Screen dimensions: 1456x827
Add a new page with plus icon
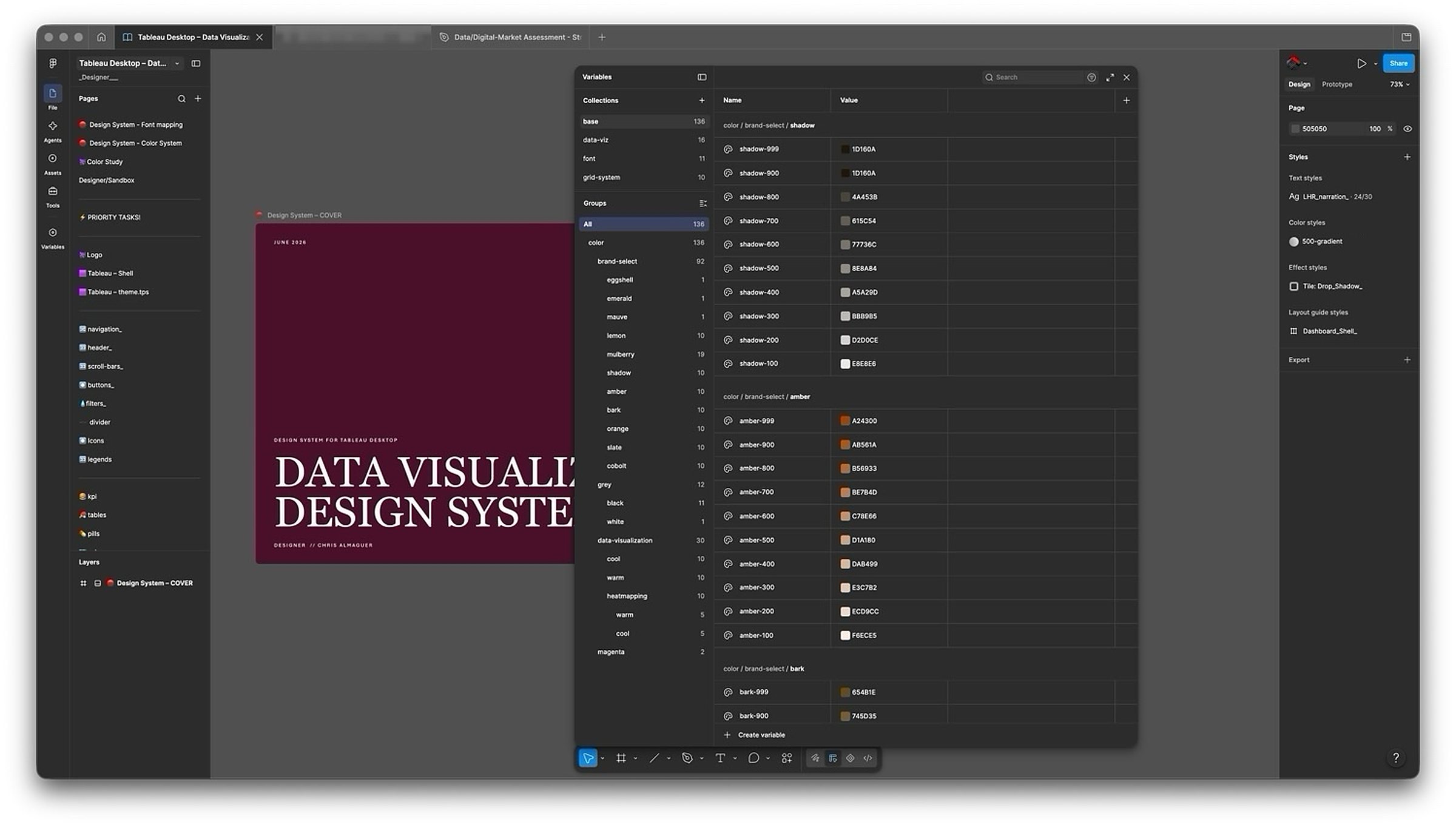coord(198,98)
